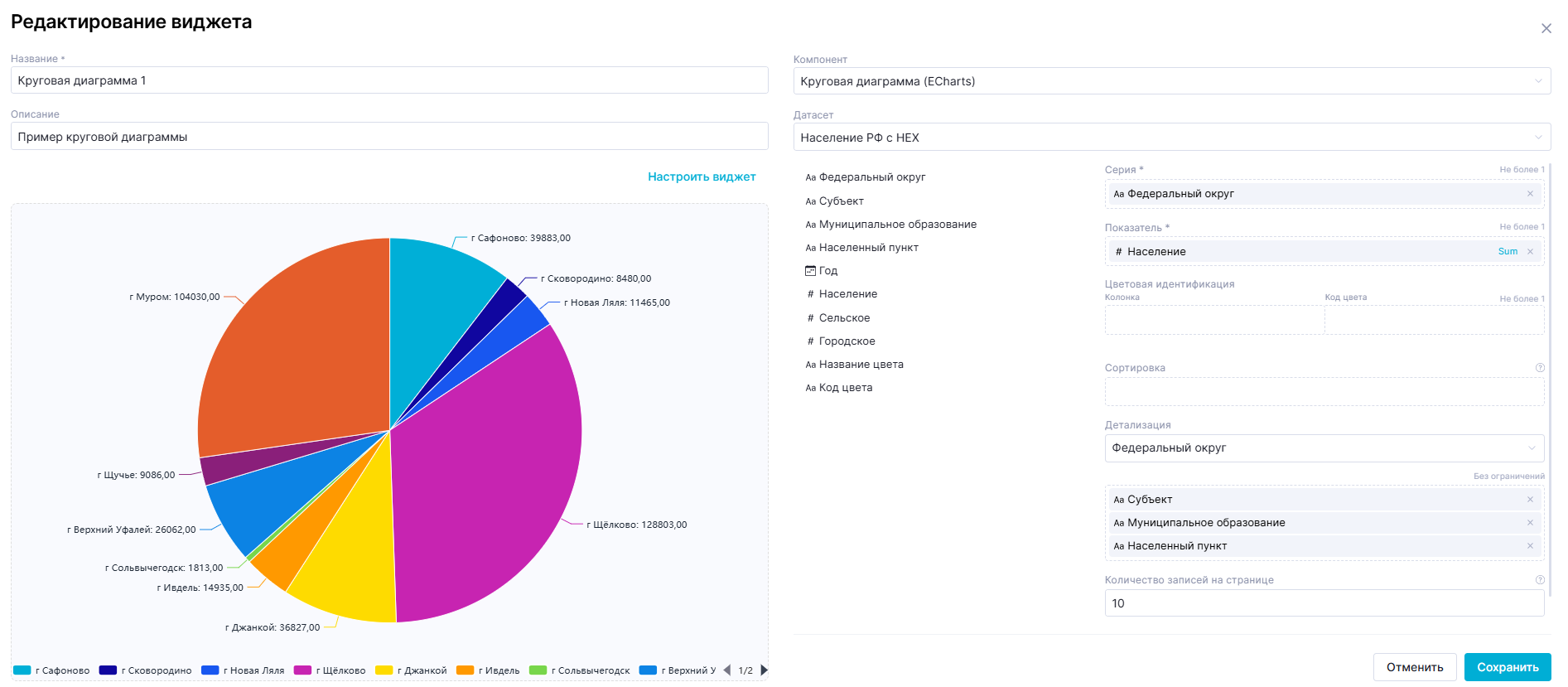Screen dimensions: 1568x687
Task: Go to next legend page arrow
Action: point(764,670)
